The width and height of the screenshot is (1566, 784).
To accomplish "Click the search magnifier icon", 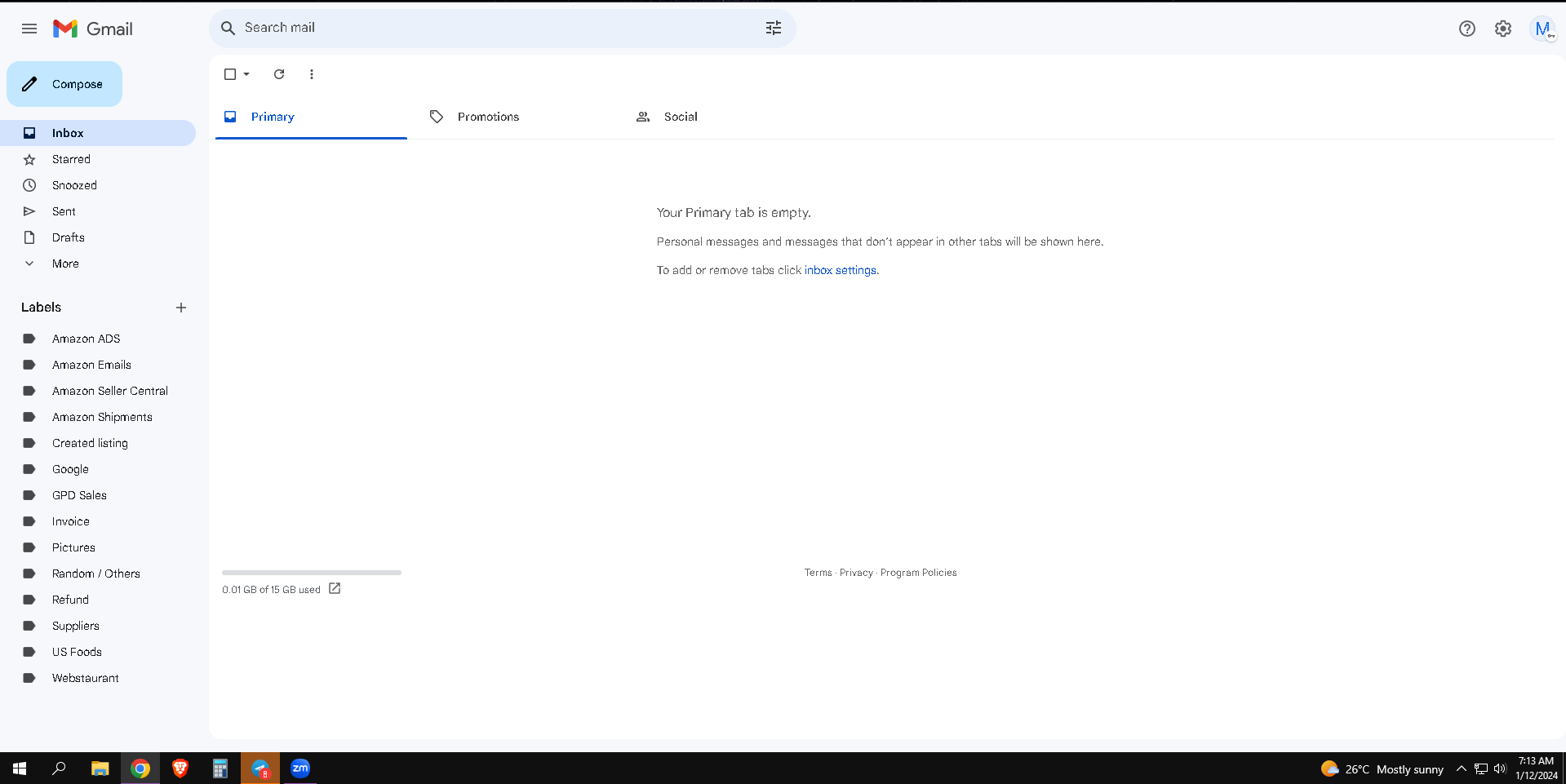I will [228, 28].
